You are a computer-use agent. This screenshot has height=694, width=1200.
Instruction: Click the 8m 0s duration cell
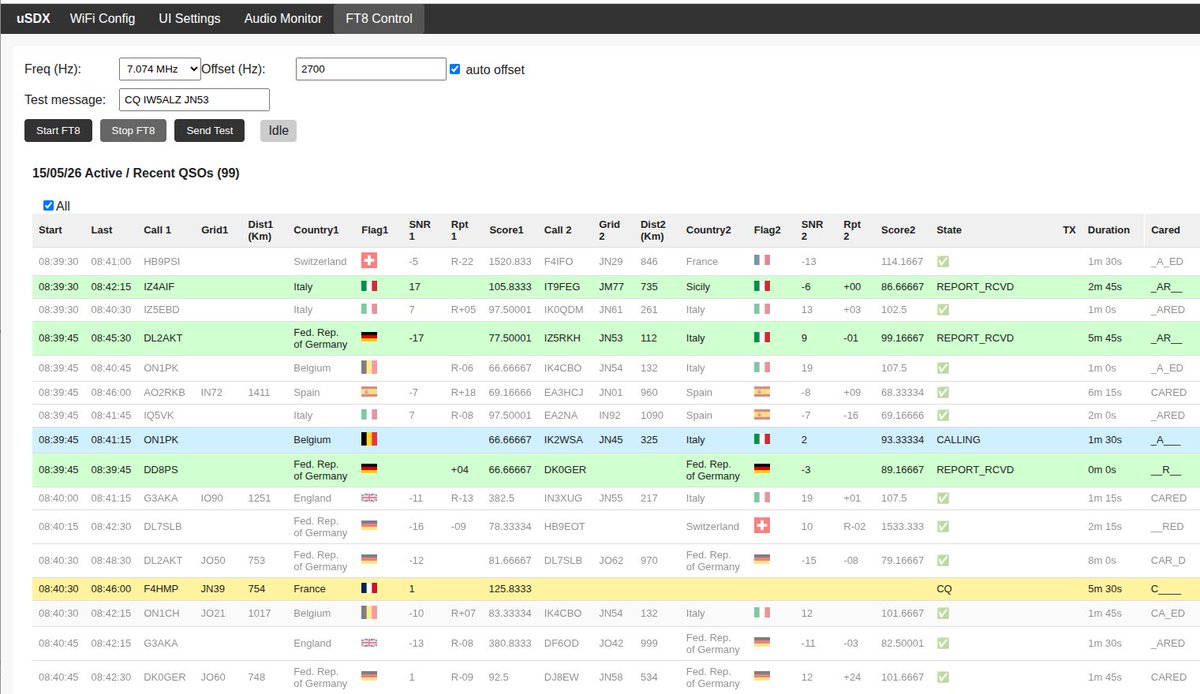[x=1103, y=560]
